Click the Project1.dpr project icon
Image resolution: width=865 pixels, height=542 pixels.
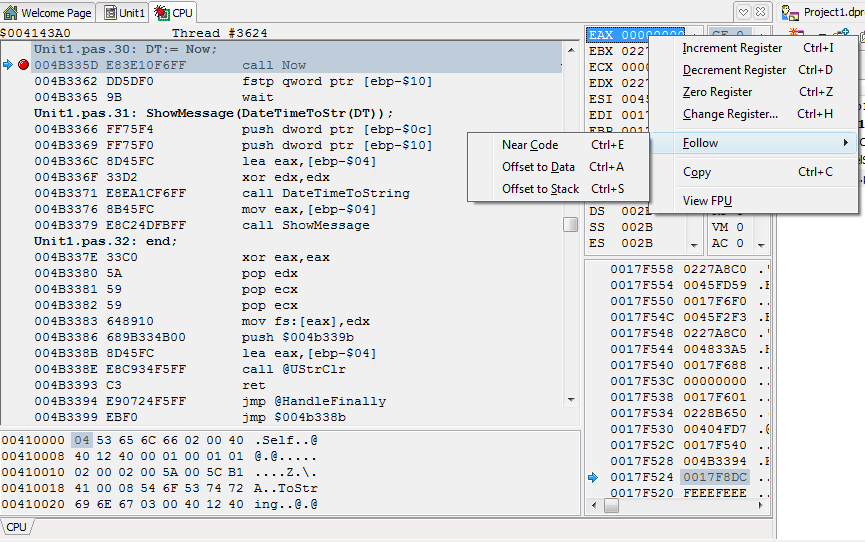[x=790, y=13]
